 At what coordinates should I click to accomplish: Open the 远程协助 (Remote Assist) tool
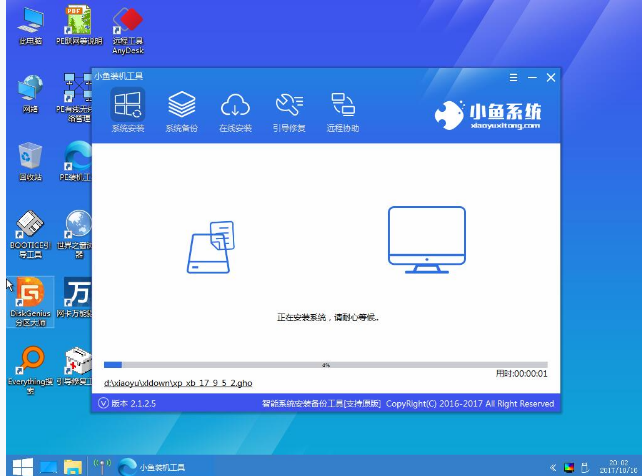[343, 108]
